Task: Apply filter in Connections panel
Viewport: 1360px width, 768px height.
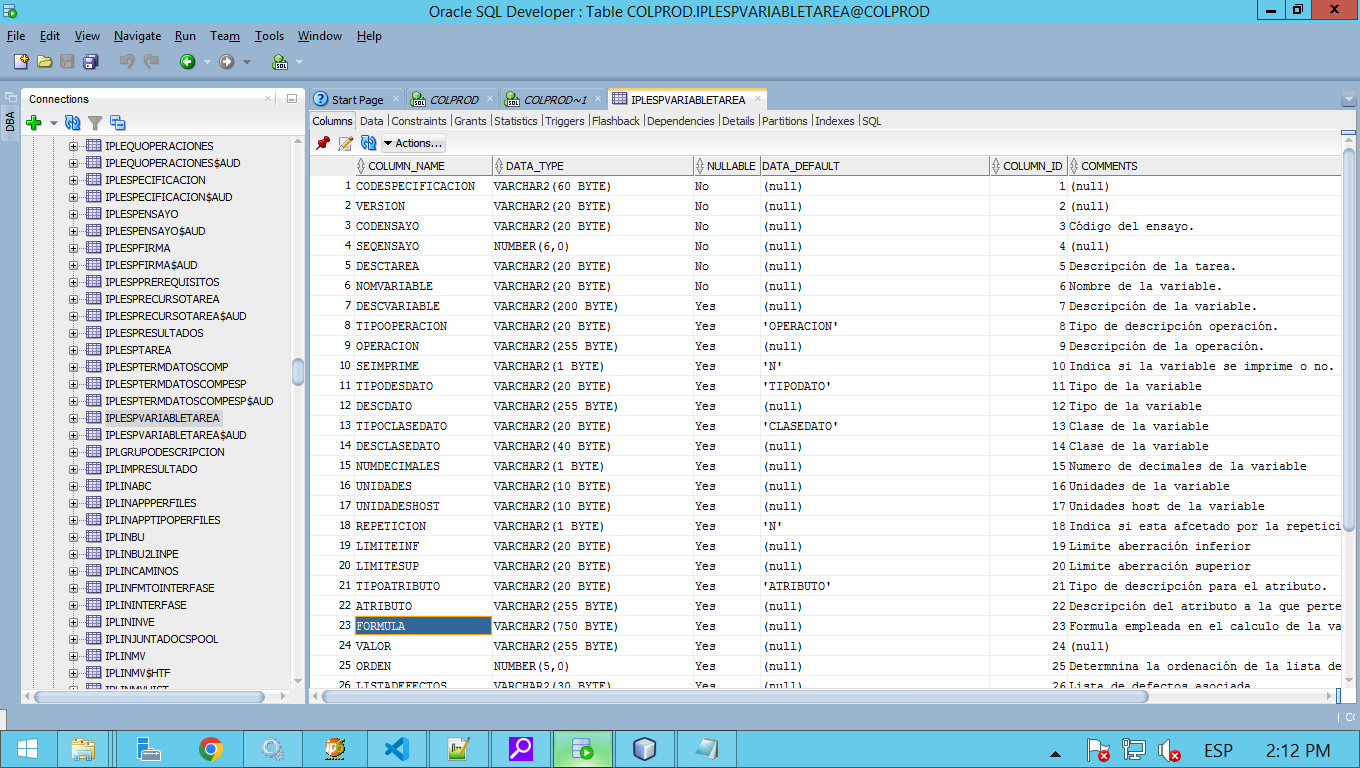Action: click(x=95, y=123)
